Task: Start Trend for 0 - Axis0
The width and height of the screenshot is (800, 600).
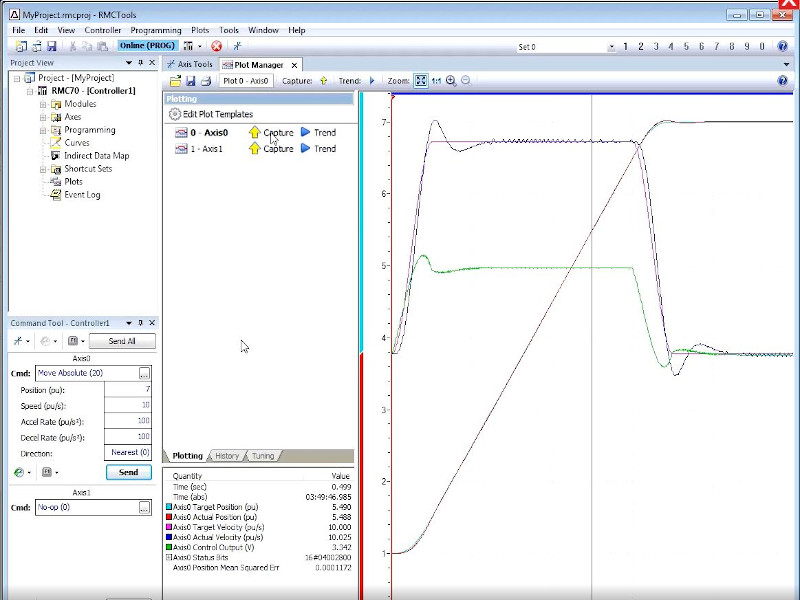Action: [x=306, y=132]
